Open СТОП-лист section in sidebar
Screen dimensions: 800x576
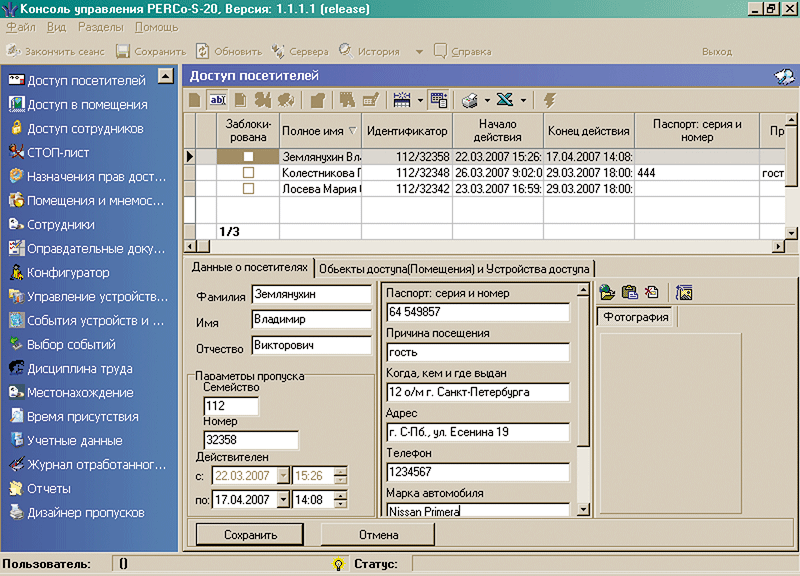[x=58, y=153]
